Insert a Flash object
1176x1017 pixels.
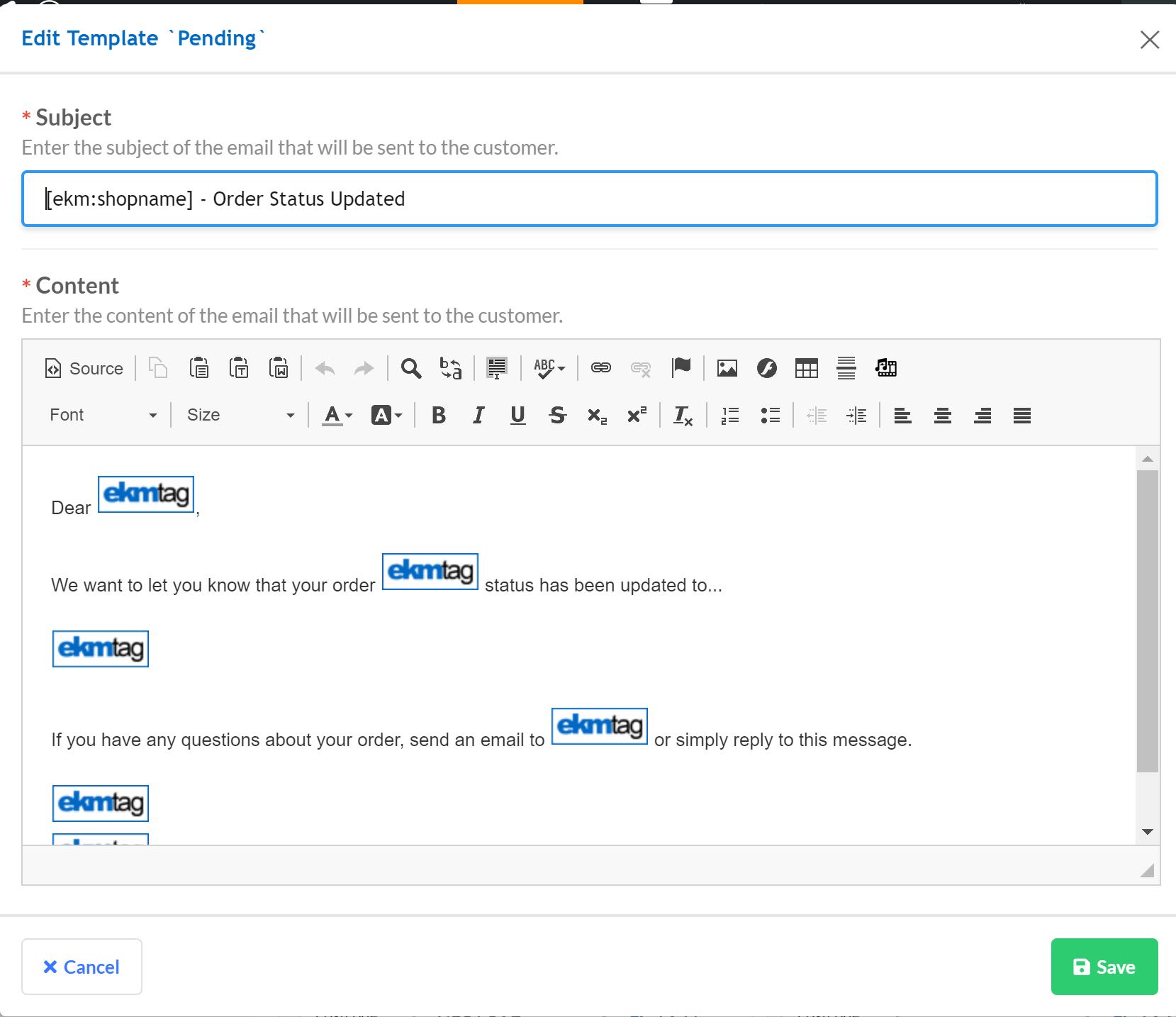pos(766,368)
